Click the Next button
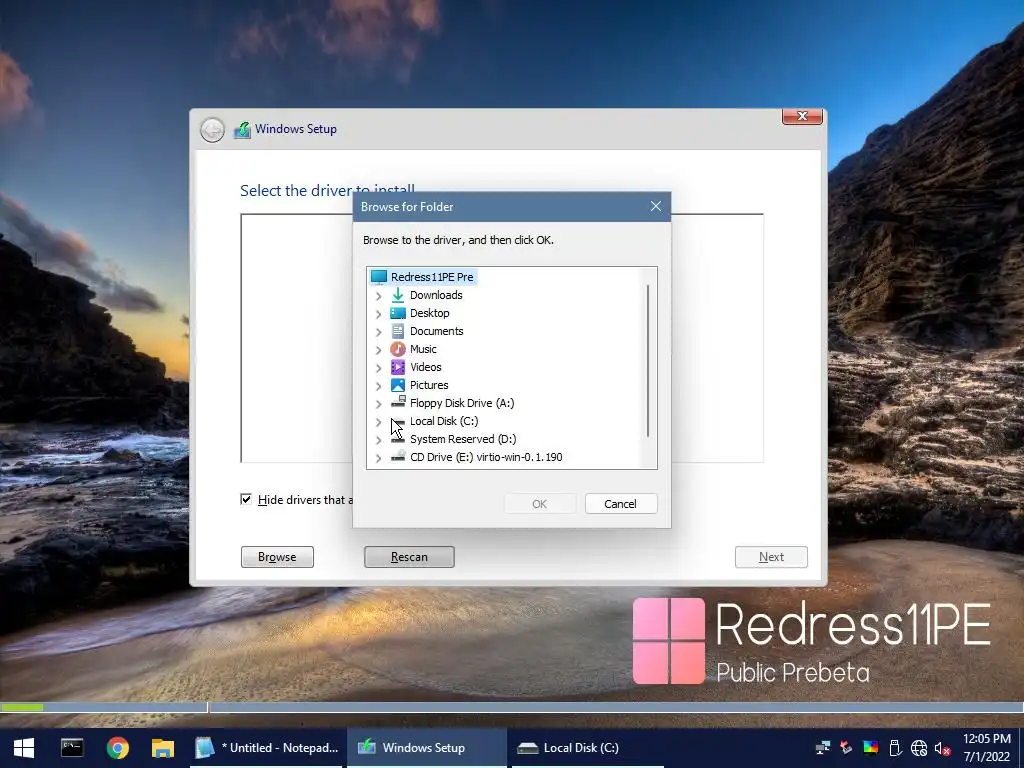Viewport: 1024px width, 768px height. click(x=771, y=557)
